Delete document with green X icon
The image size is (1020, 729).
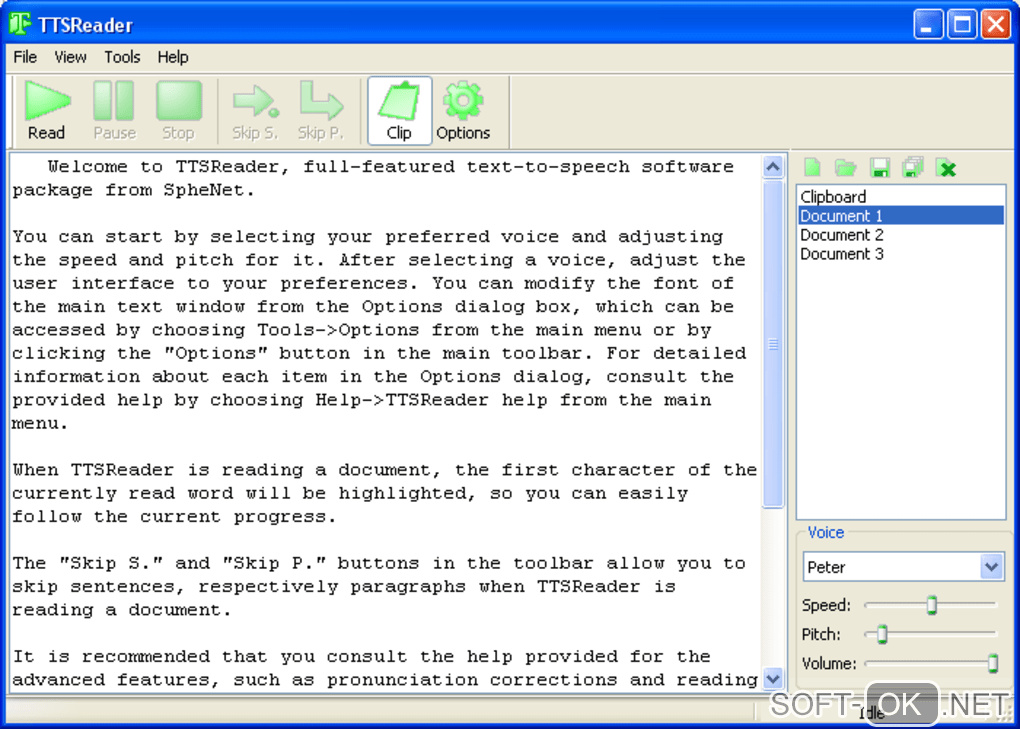click(x=947, y=168)
